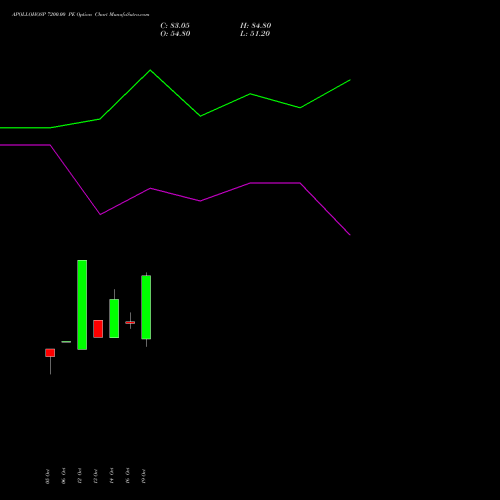Select the small red doji candlestick
This screenshot has height=500, width=500.
click(x=130, y=322)
